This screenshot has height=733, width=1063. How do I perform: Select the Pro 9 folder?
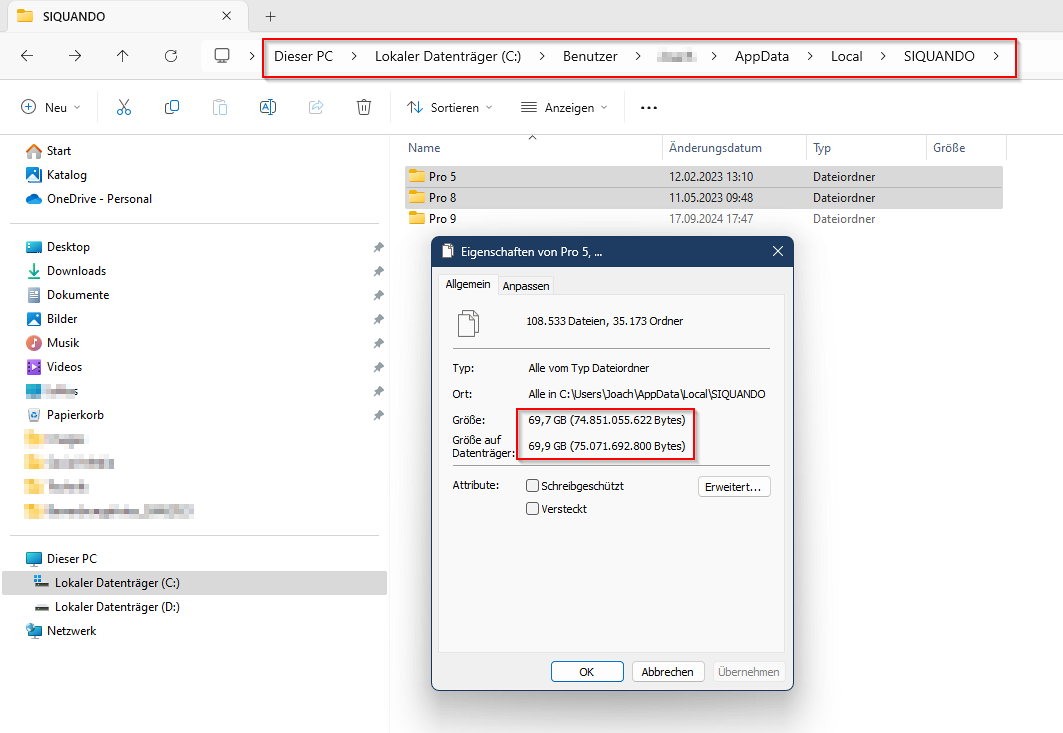tap(704, 218)
